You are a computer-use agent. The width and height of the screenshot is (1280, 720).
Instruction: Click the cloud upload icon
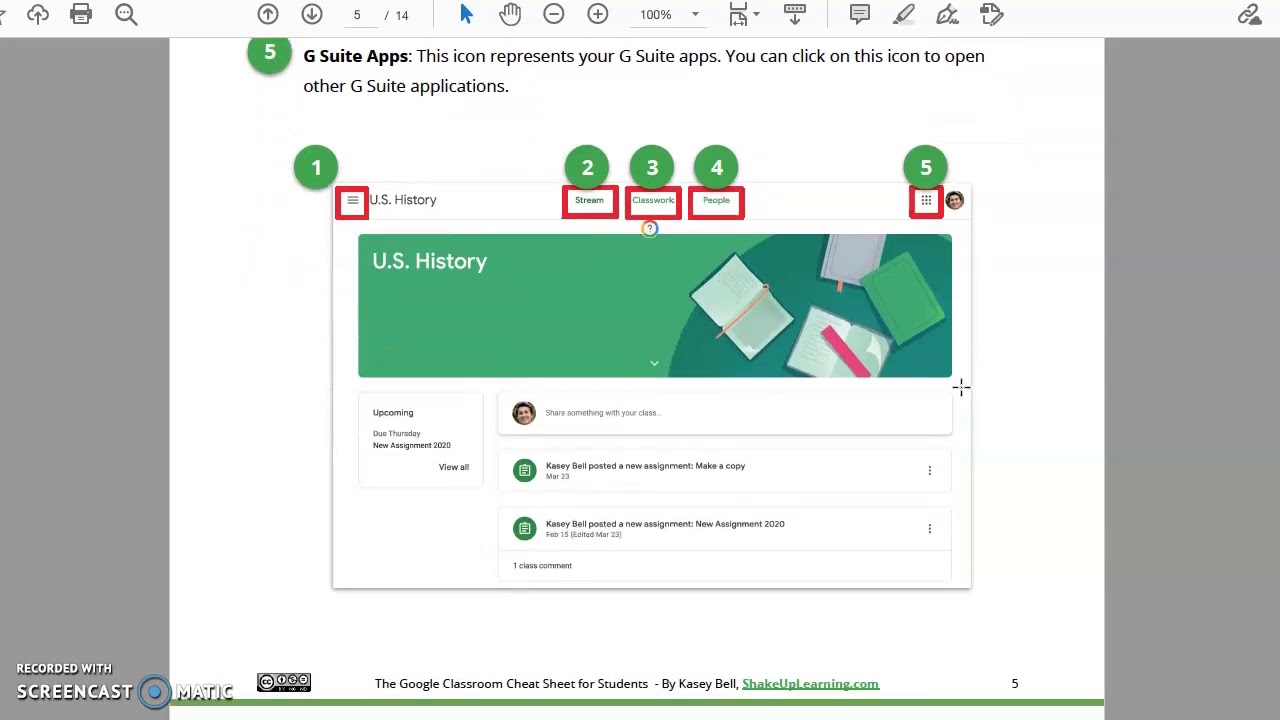point(38,14)
